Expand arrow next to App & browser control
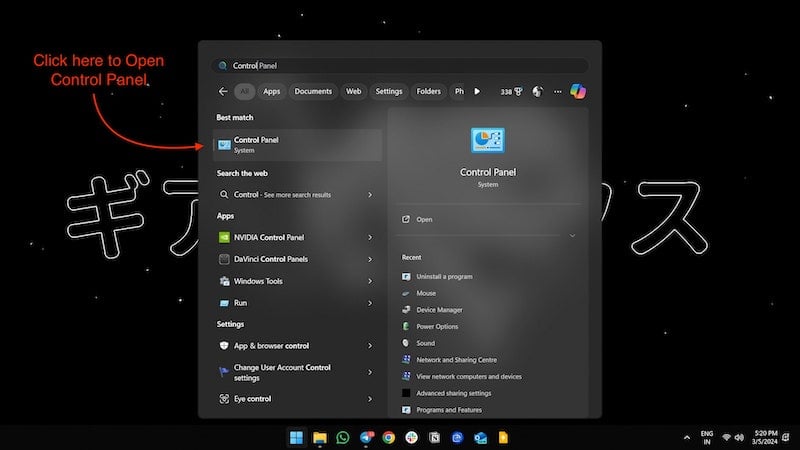The image size is (800, 450). coord(370,345)
